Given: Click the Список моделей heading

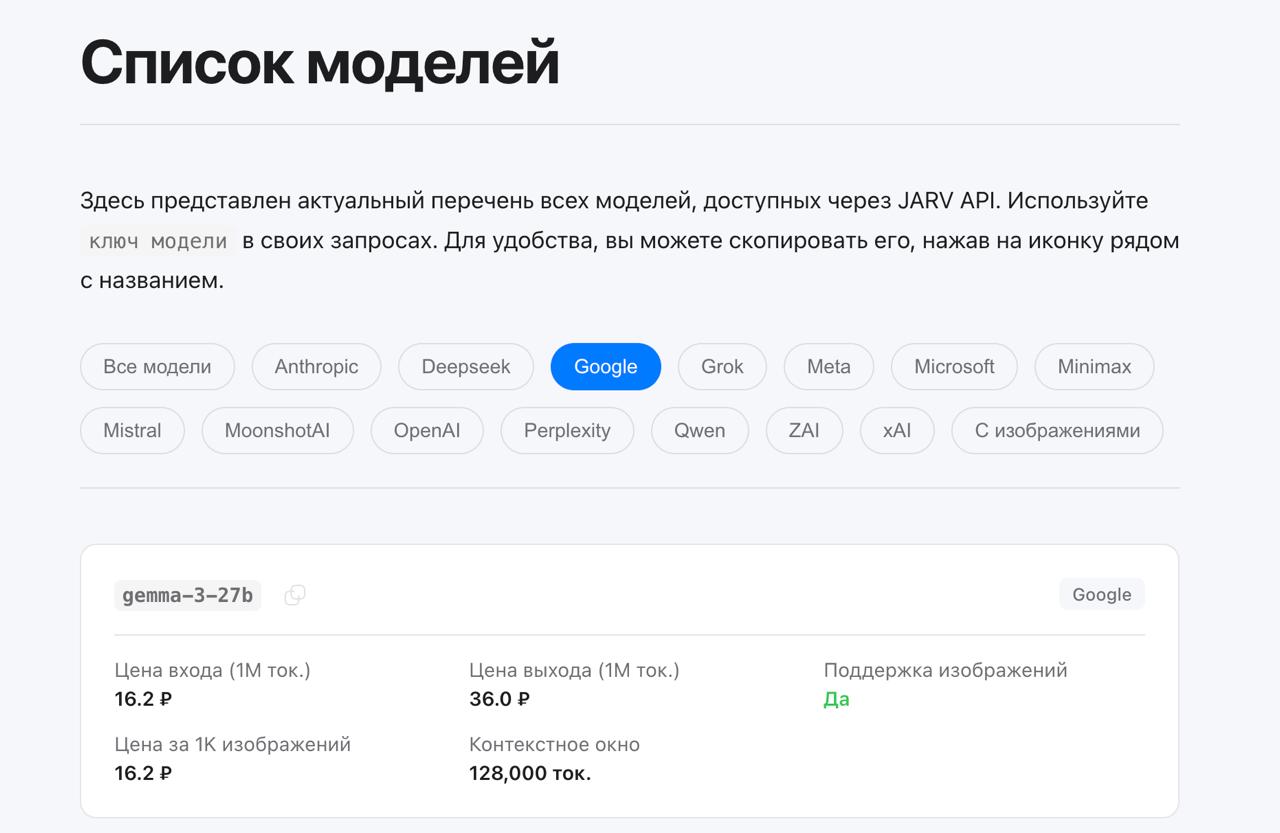Looking at the screenshot, I should point(320,62).
